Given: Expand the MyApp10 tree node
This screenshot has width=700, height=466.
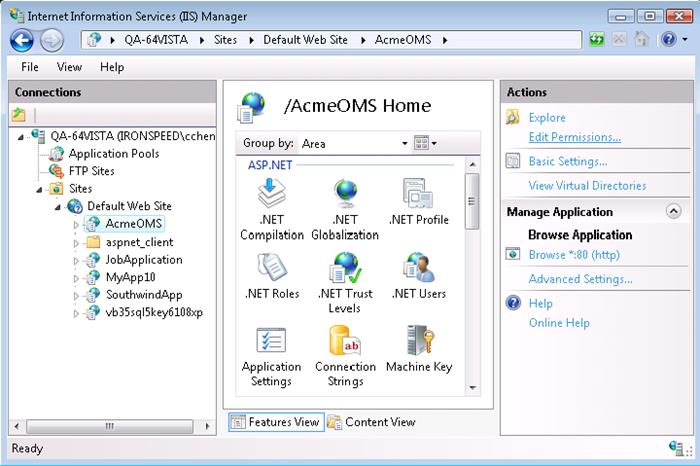Looking at the screenshot, I should [76, 278].
